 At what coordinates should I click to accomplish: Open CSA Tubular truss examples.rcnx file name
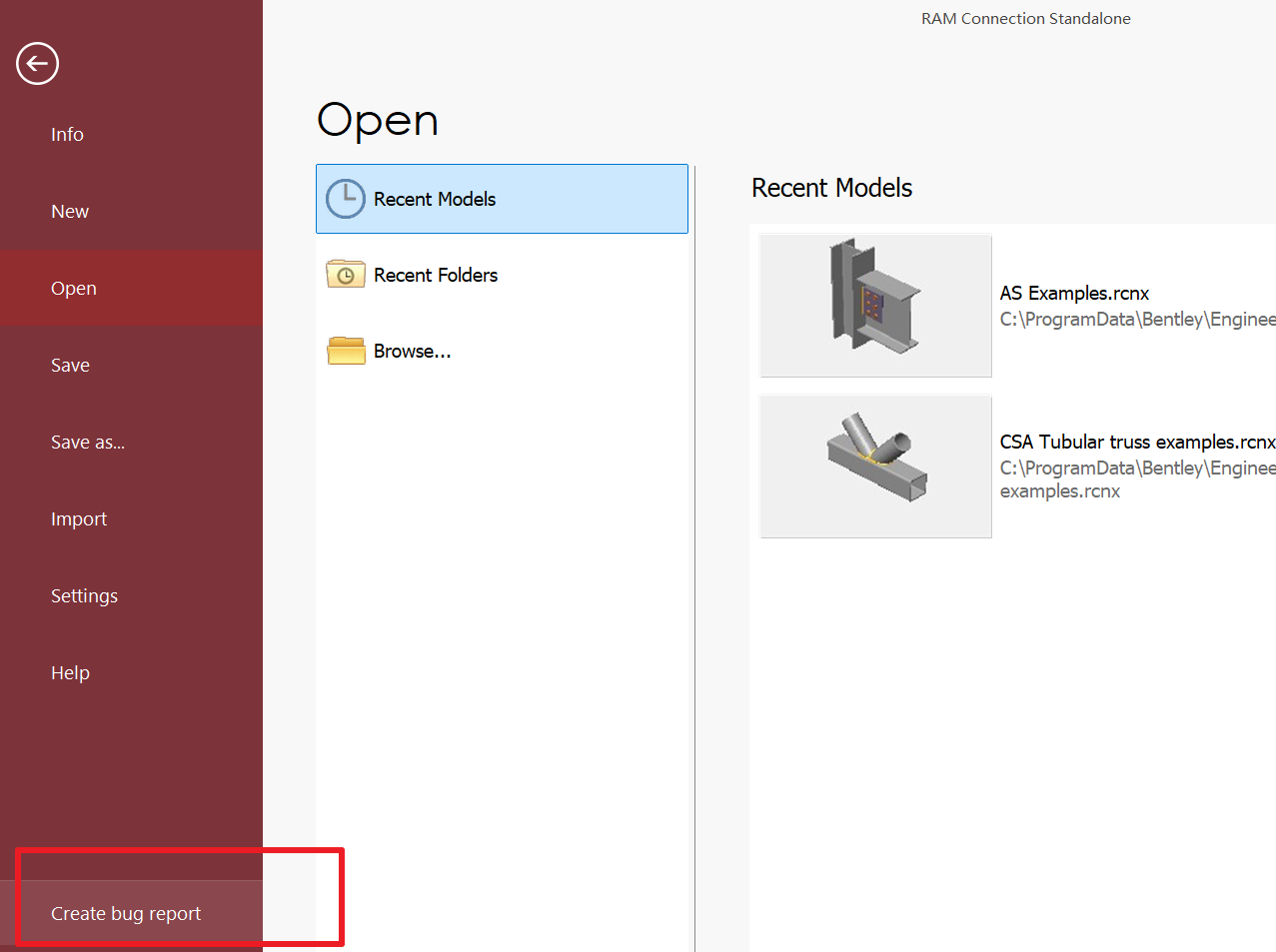click(1137, 442)
